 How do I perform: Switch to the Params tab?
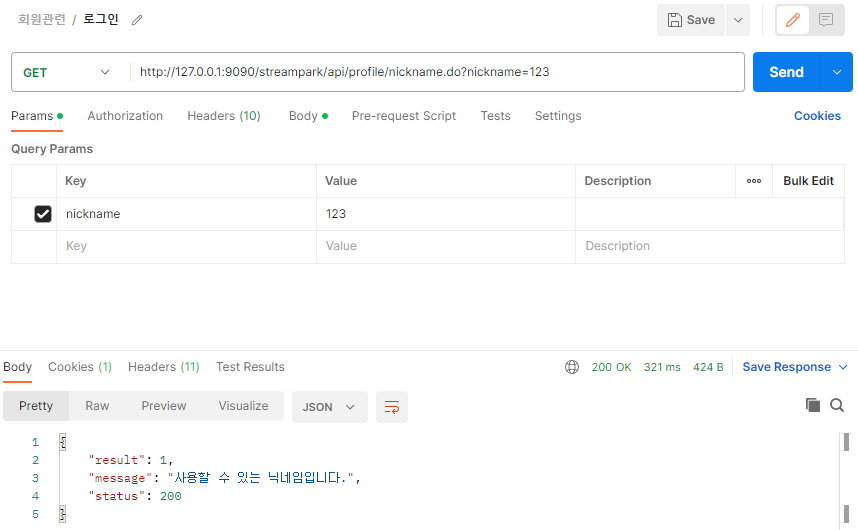(x=37, y=116)
